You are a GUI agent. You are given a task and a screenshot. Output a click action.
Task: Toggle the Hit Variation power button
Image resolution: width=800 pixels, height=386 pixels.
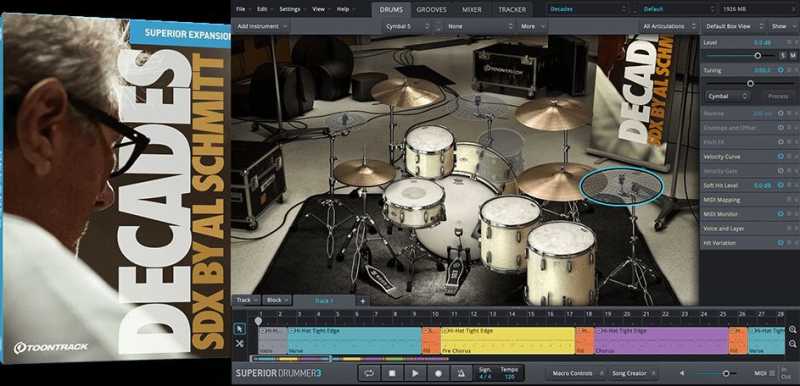[x=781, y=243]
